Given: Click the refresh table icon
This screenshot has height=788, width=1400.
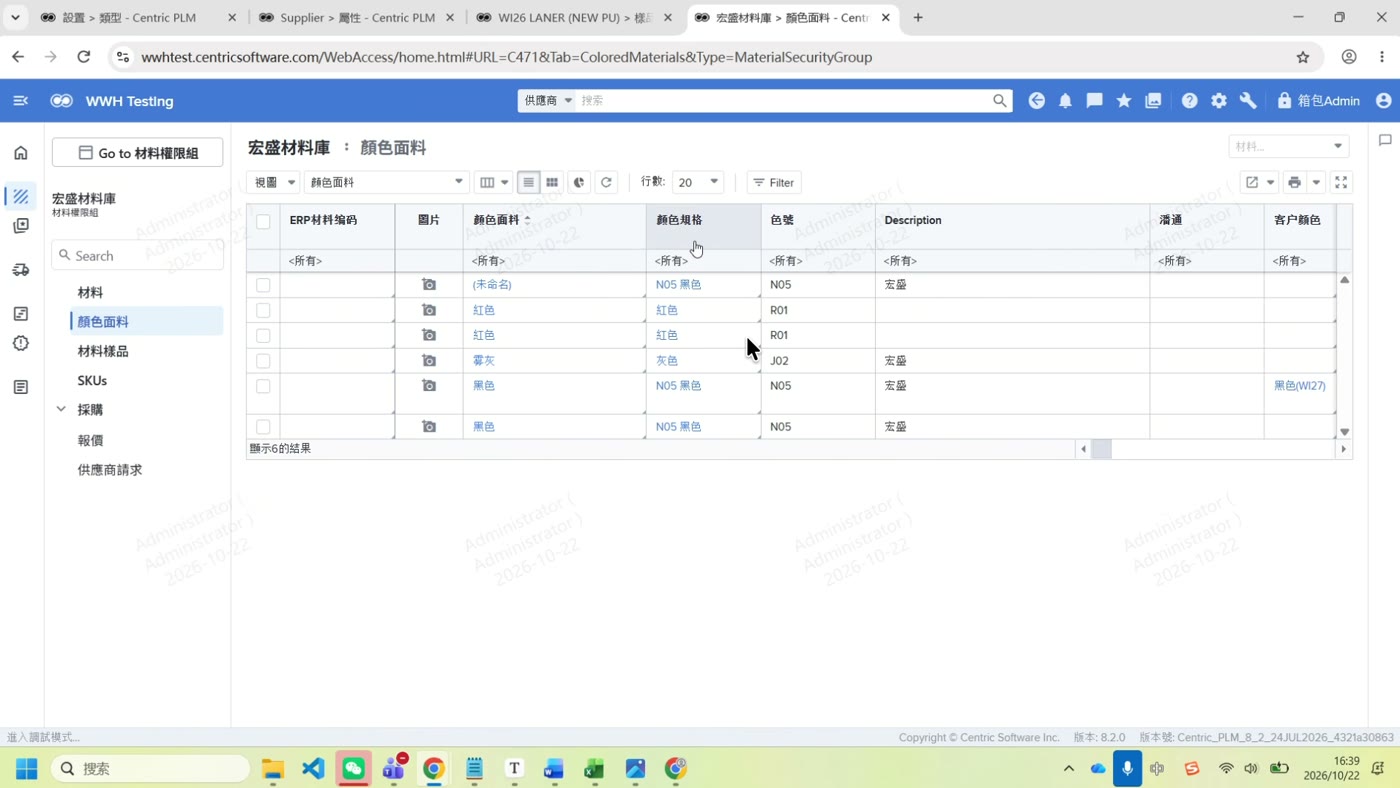Looking at the screenshot, I should coord(606,182).
